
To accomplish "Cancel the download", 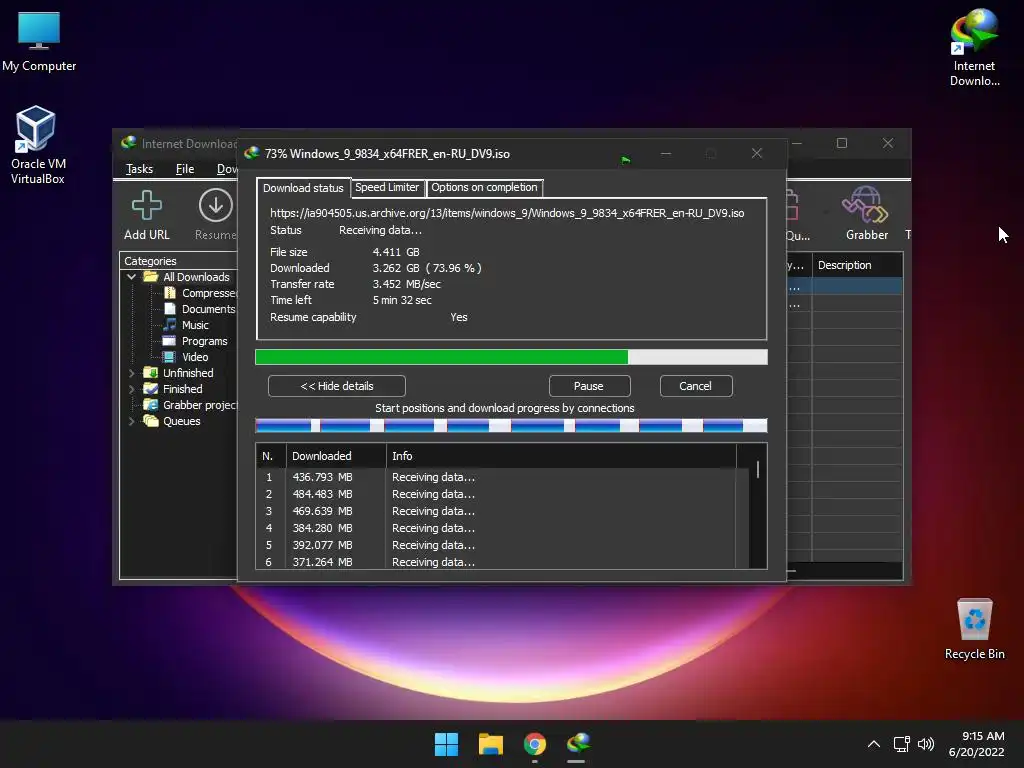I will point(696,386).
